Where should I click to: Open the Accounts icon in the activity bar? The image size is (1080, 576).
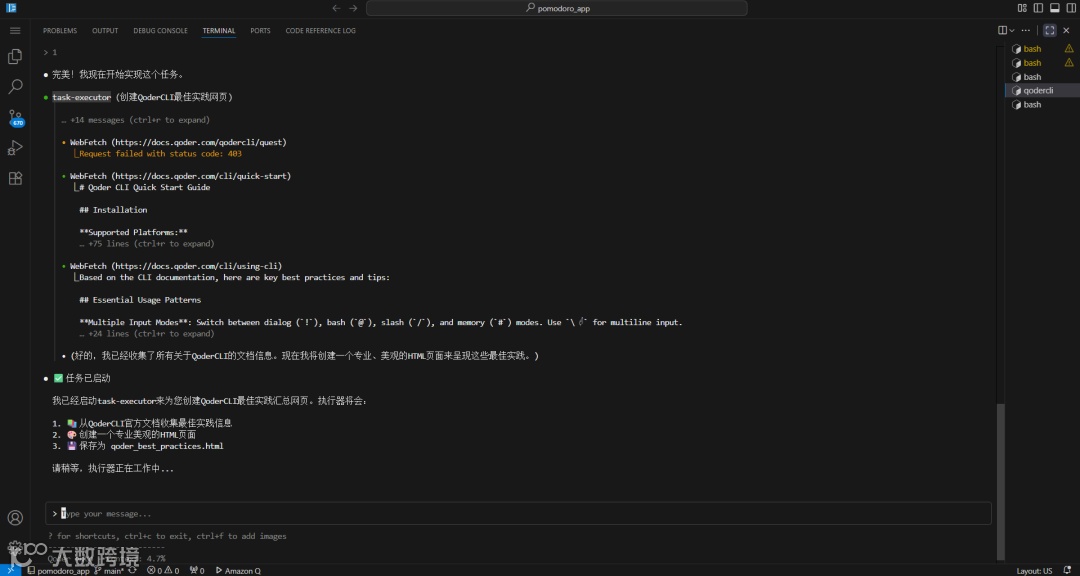pos(14,517)
